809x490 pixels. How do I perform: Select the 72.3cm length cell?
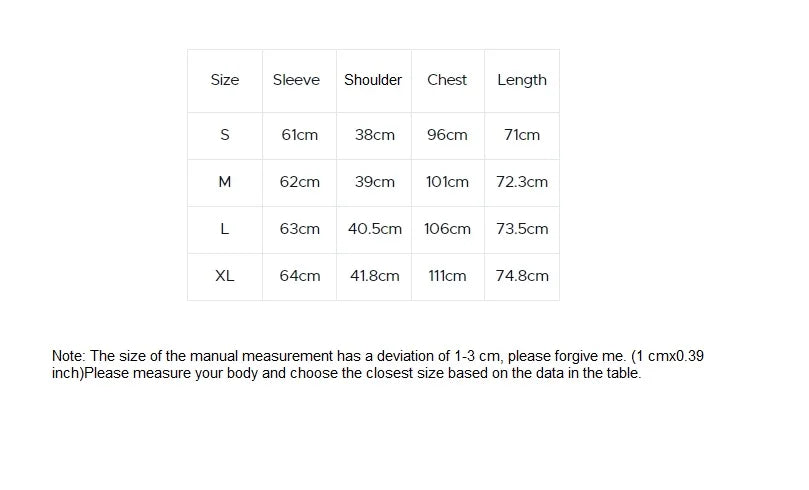(522, 182)
